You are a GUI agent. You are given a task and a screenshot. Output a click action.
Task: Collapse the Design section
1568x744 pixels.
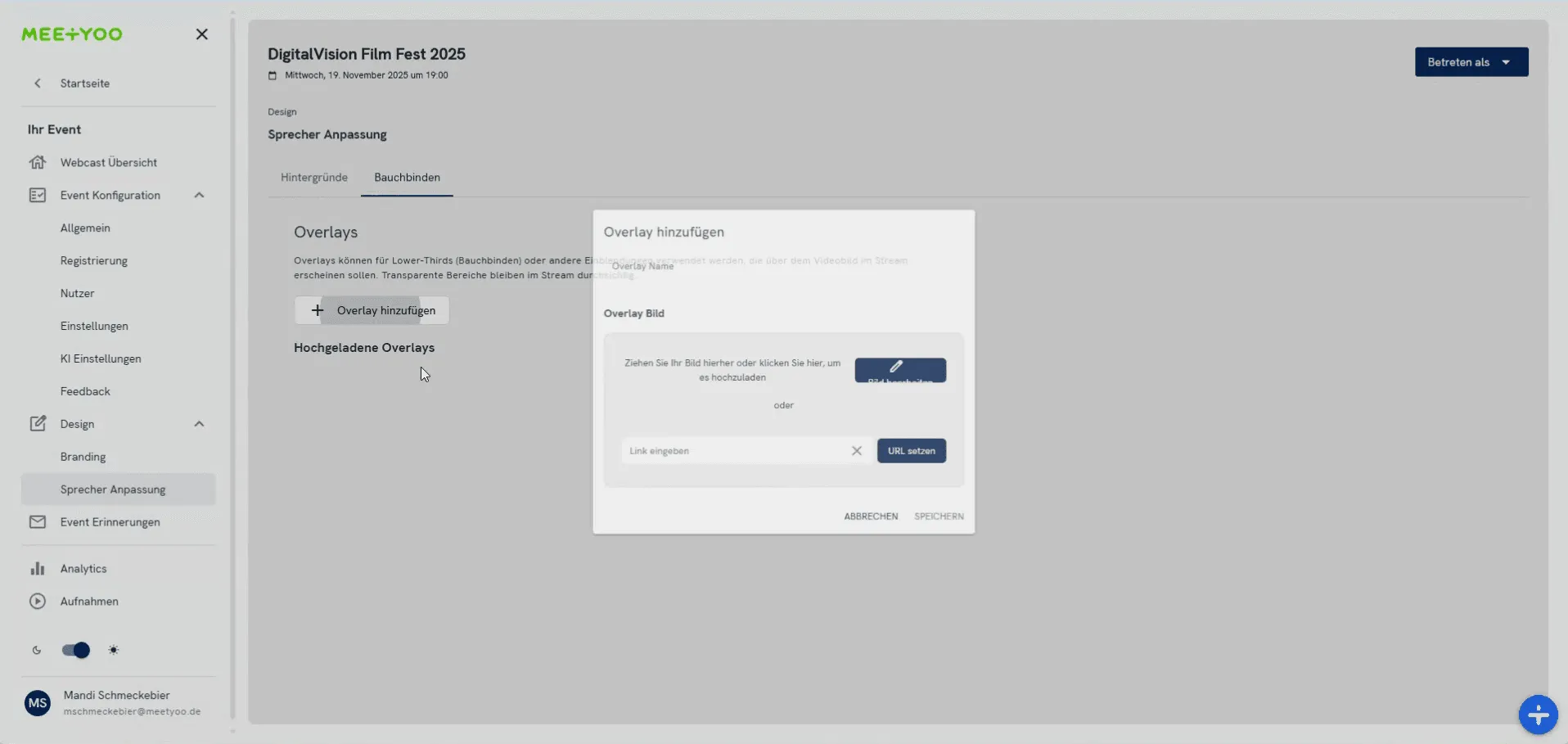(199, 423)
